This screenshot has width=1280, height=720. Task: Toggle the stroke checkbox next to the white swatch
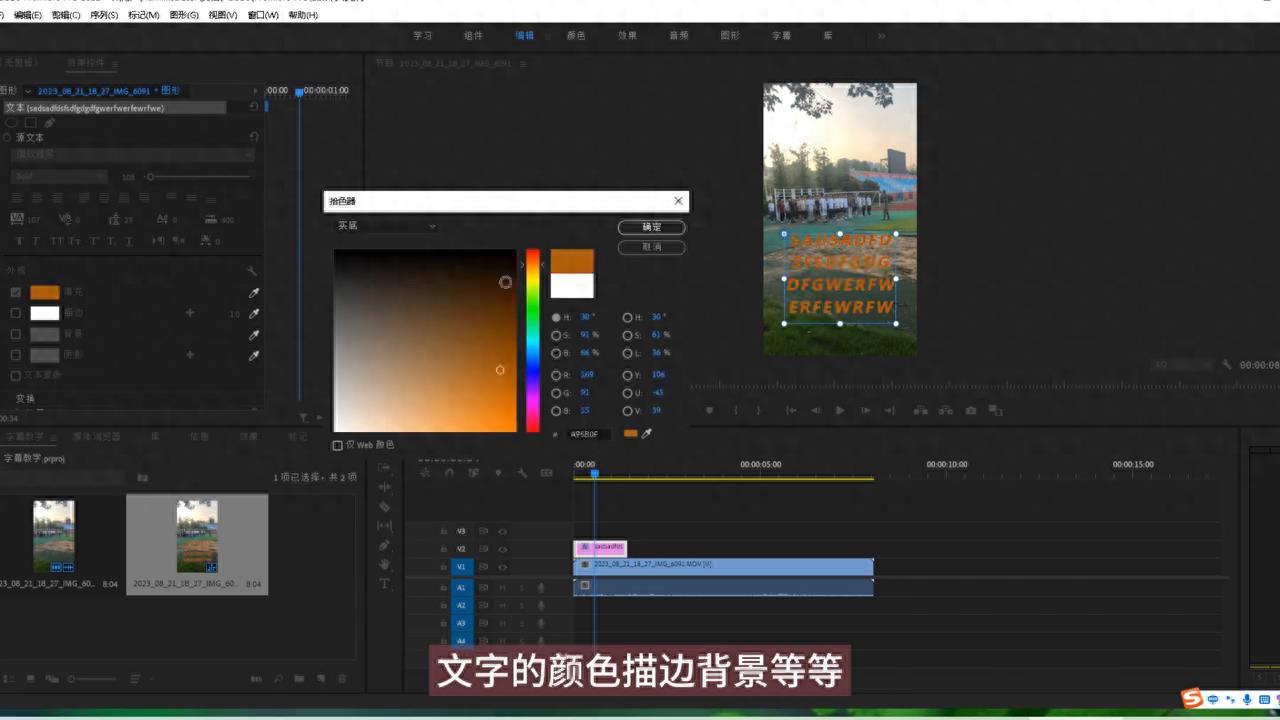(15, 313)
